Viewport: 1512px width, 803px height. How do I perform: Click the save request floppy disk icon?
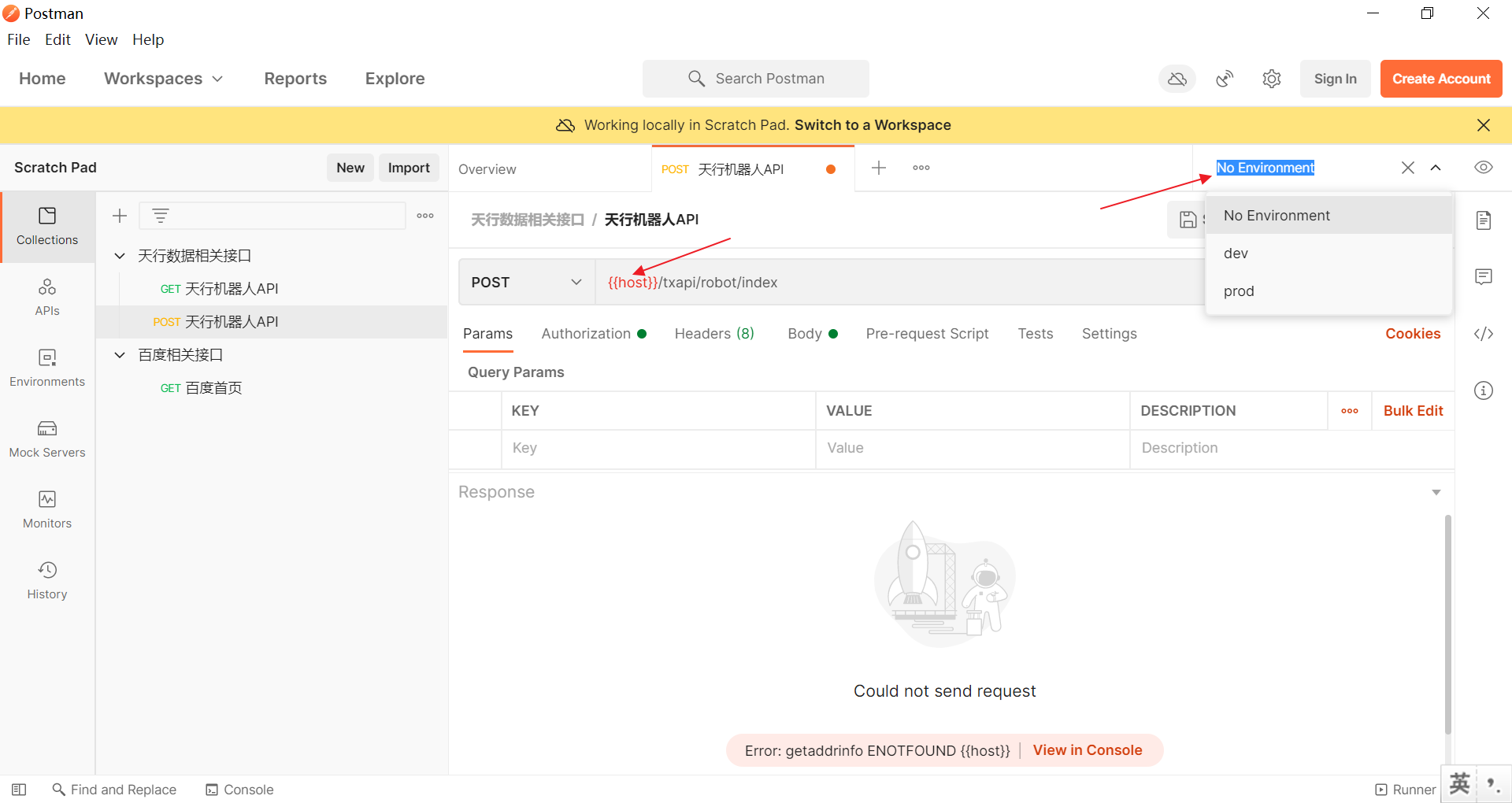tap(1188, 220)
